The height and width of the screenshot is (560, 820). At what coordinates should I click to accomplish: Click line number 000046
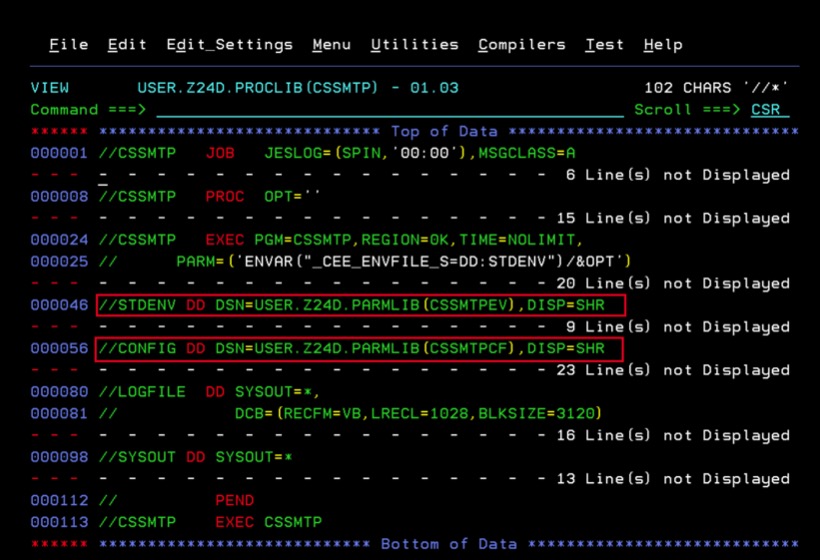59,305
